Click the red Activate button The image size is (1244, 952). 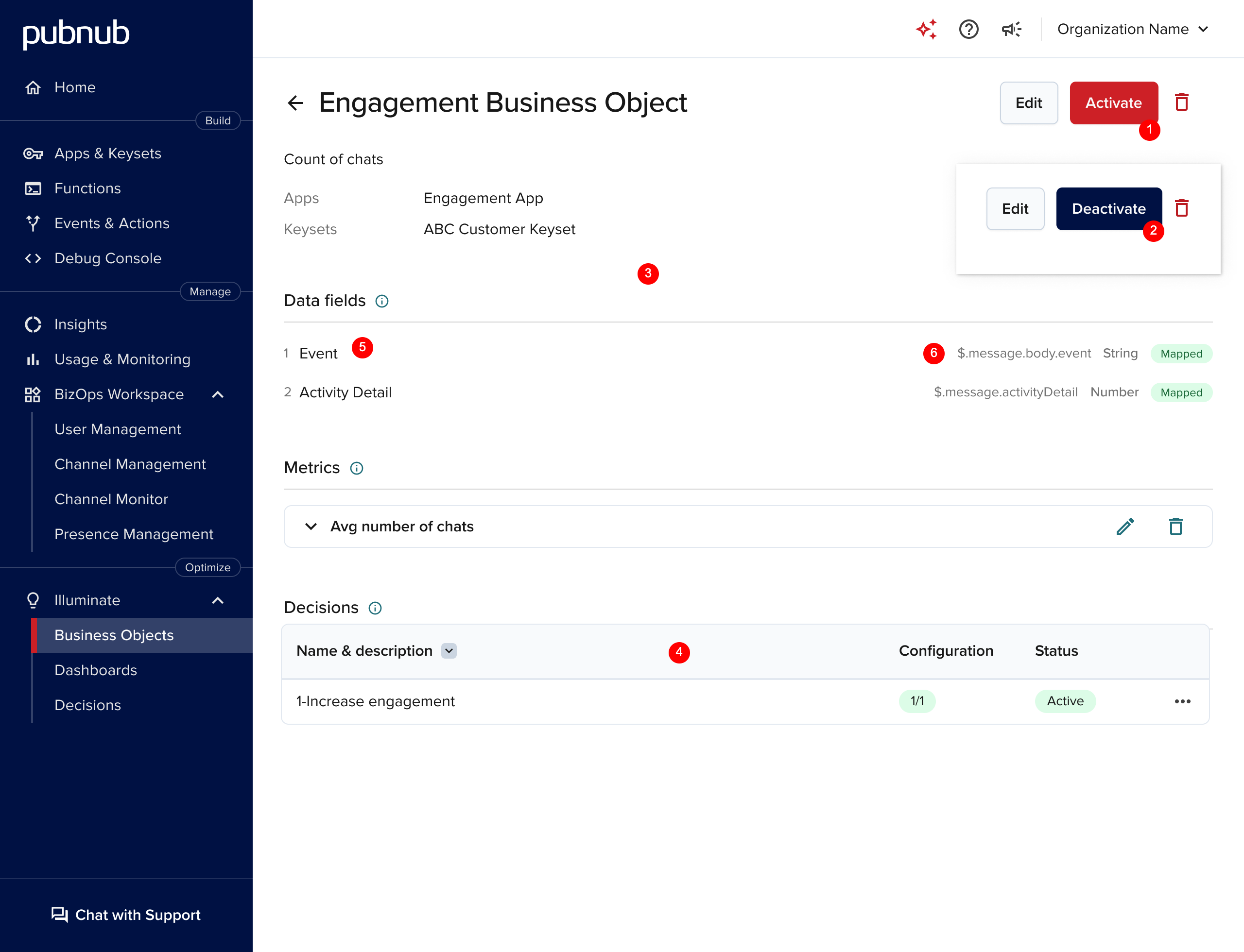1114,103
